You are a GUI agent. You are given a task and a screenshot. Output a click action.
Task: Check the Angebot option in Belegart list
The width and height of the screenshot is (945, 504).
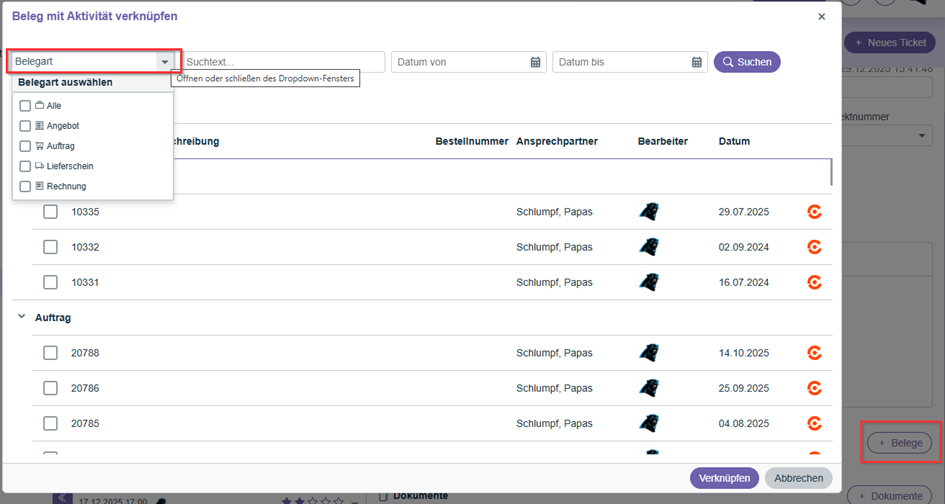pos(25,126)
